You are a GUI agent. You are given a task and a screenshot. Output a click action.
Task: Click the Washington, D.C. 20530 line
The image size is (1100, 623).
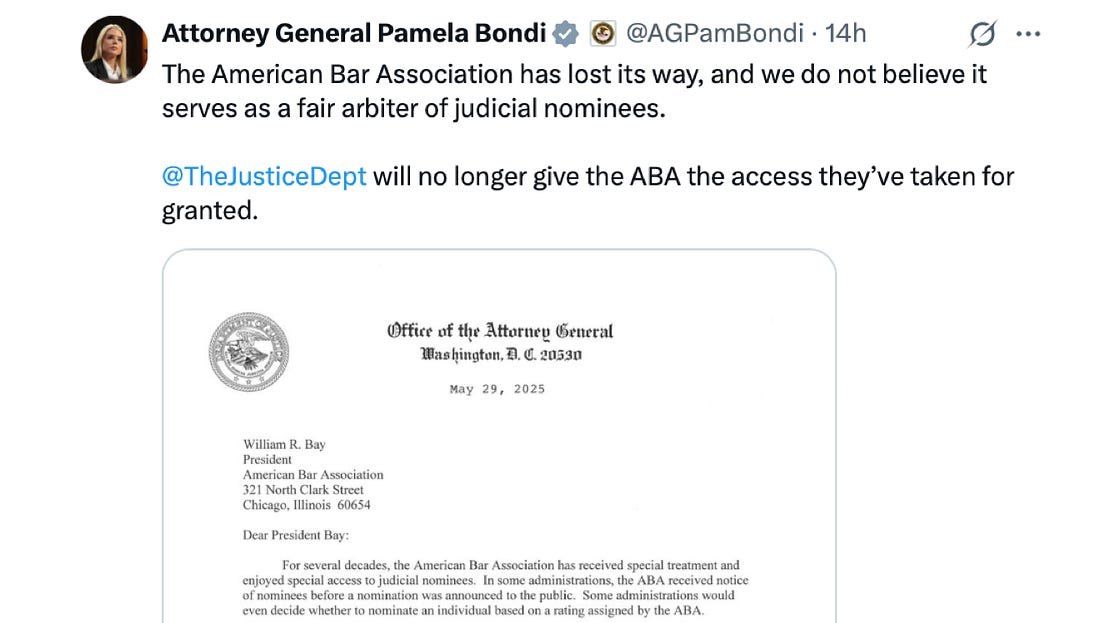point(501,355)
